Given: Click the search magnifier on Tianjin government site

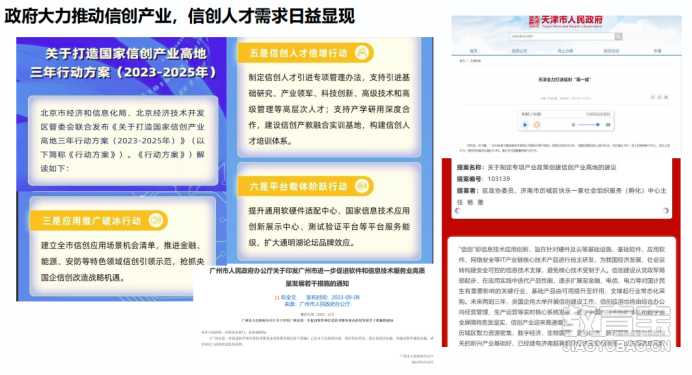Looking at the screenshot, I should coord(619,37).
